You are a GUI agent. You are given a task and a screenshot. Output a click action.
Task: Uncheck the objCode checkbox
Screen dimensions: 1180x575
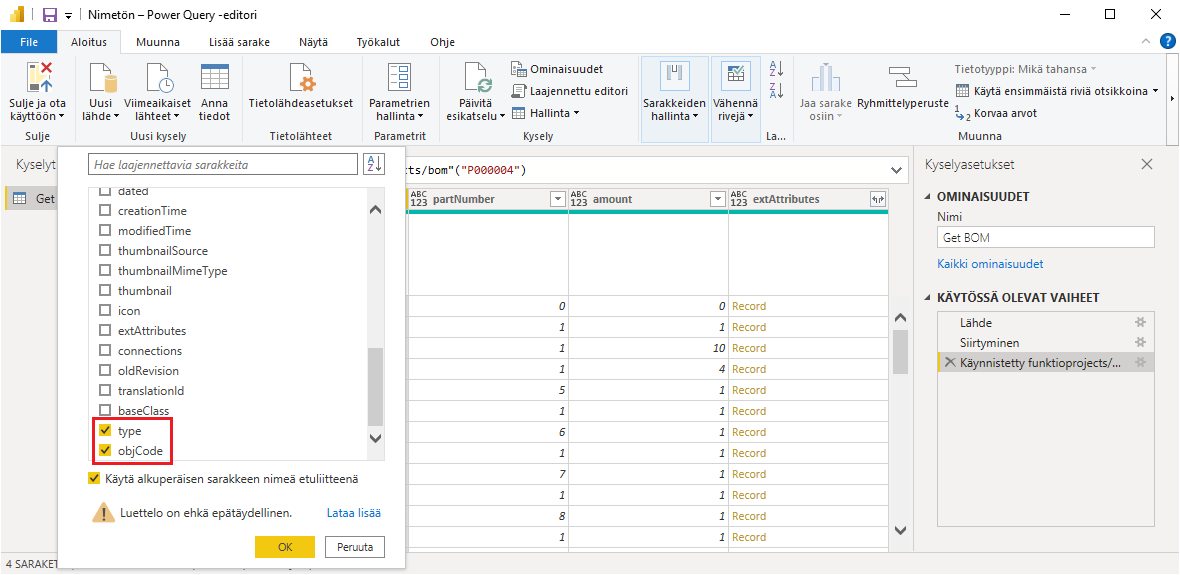point(105,451)
